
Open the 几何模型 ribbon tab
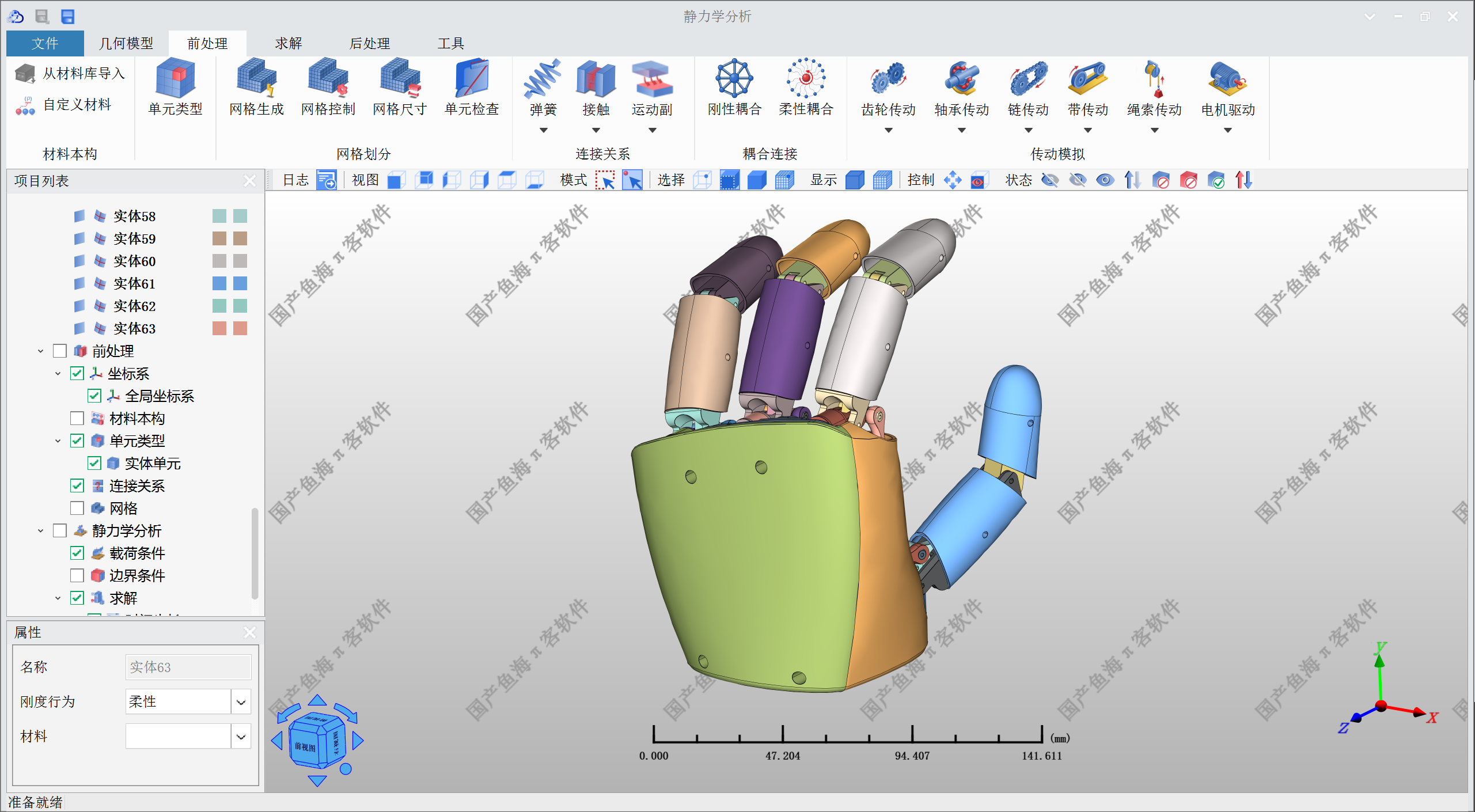pos(126,43)
